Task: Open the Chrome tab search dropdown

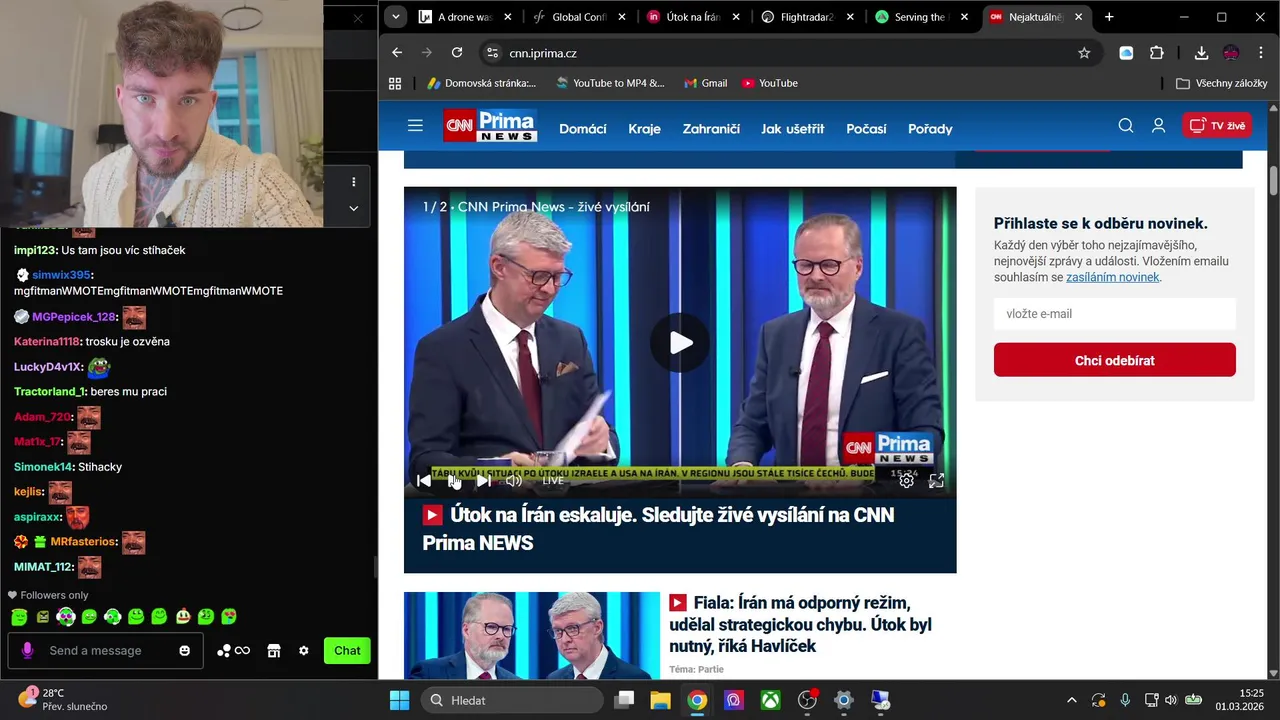Action: tap(396, 17)
